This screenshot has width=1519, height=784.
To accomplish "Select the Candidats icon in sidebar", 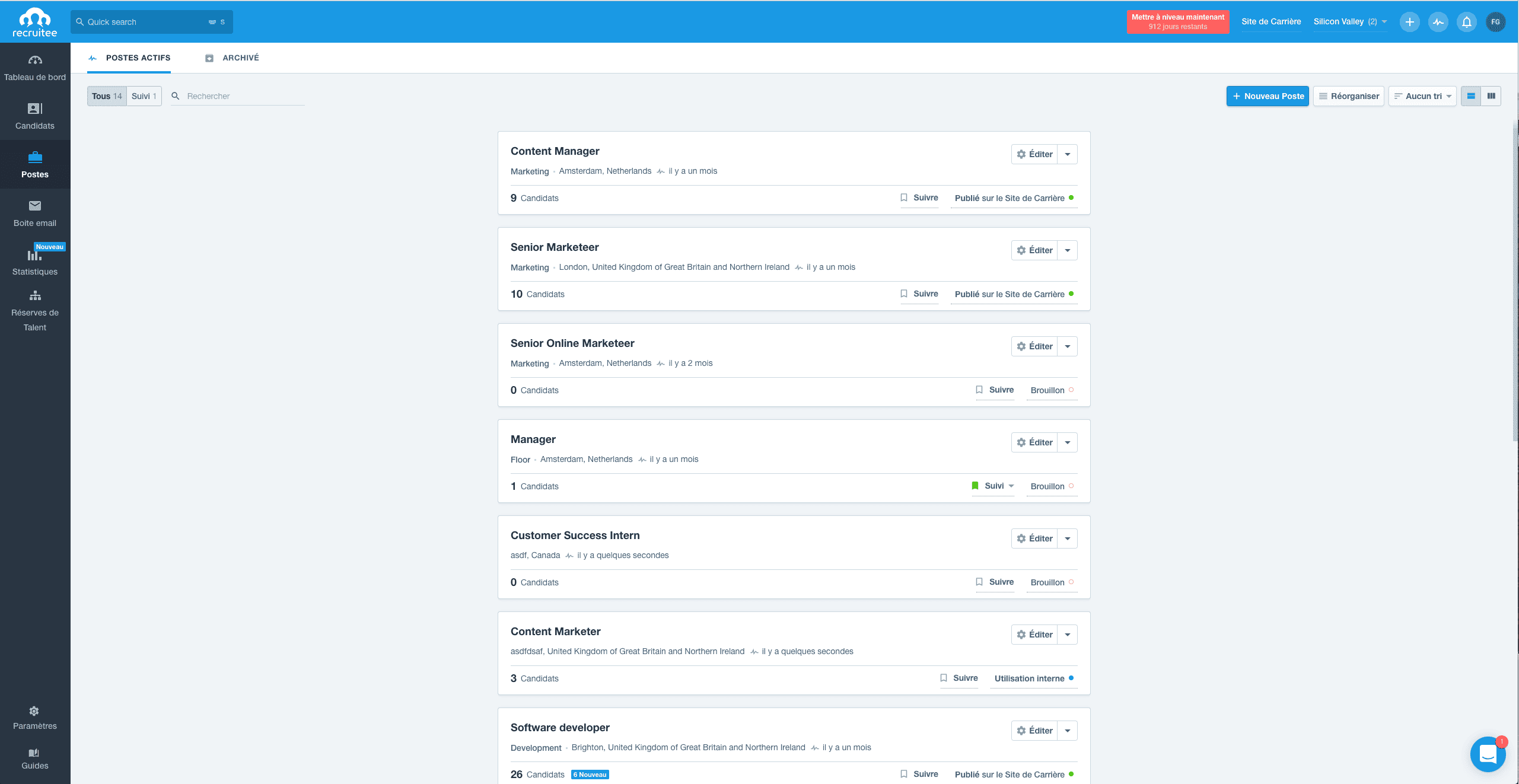I will 35,115.
